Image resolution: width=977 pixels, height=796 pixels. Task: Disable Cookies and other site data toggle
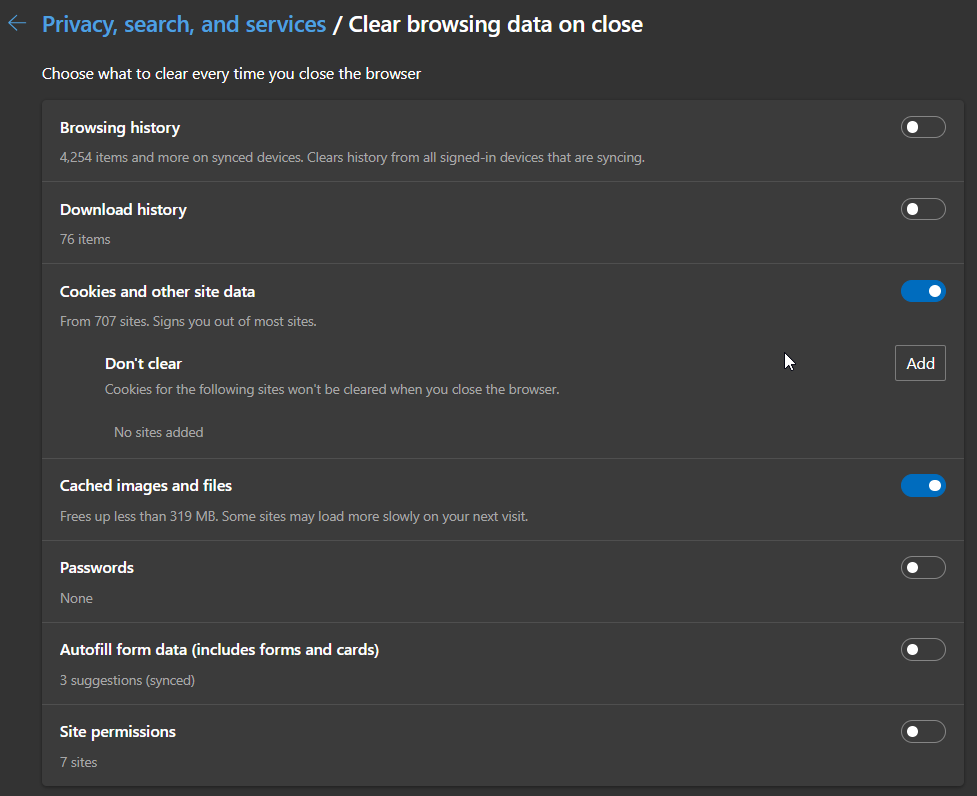[923, 291]
